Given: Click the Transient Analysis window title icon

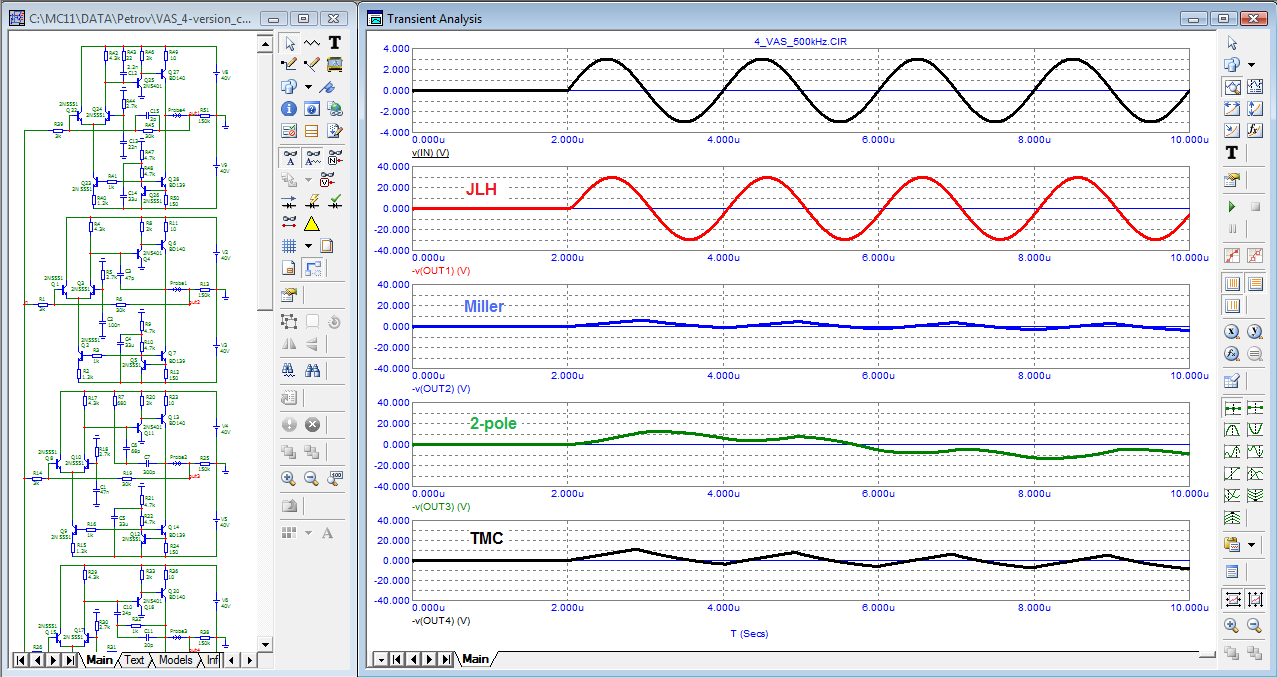Looking at the screenshot, I should pyautogui.click(x=374, y=18).
